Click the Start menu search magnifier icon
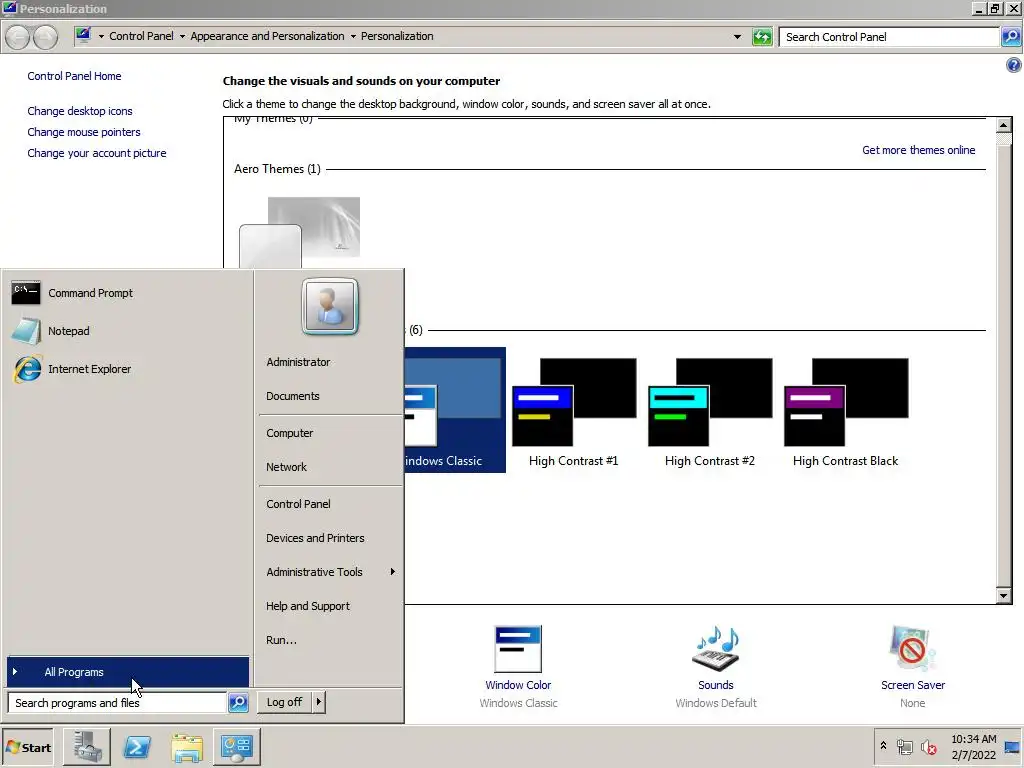 [238, 703]
